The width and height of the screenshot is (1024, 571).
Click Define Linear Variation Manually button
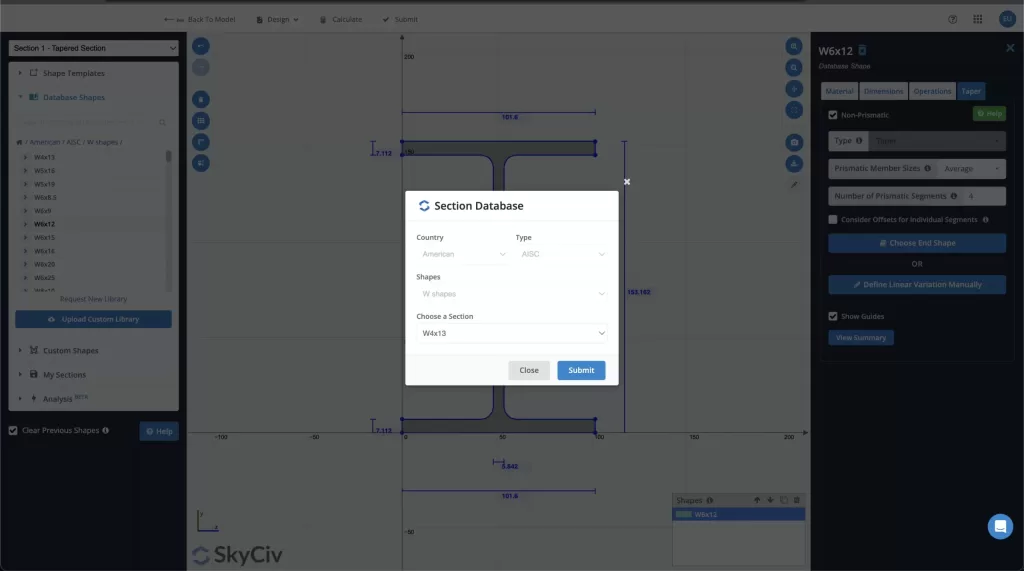point(917,285)
